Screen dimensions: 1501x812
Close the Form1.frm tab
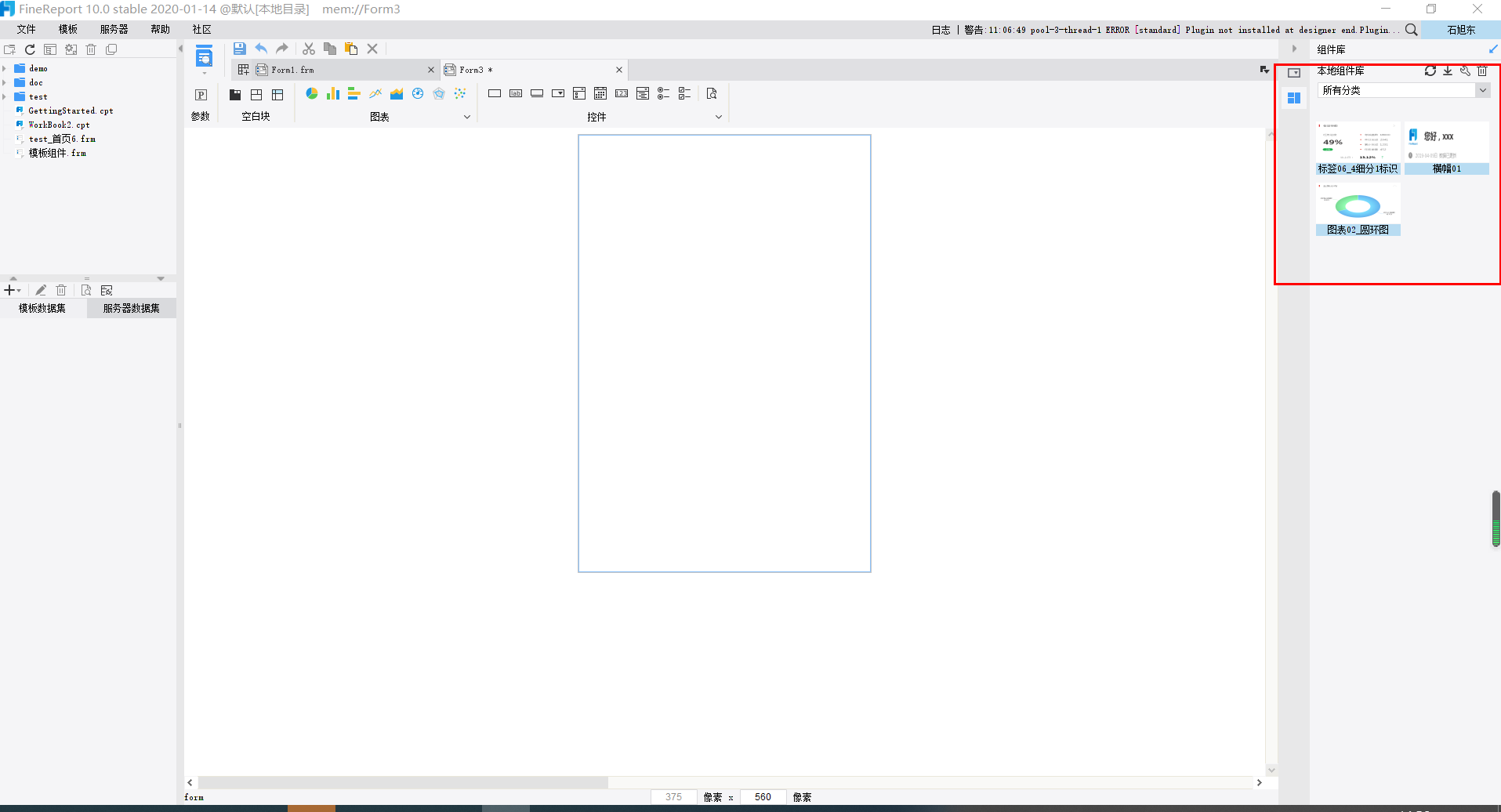tap(430, 70)
